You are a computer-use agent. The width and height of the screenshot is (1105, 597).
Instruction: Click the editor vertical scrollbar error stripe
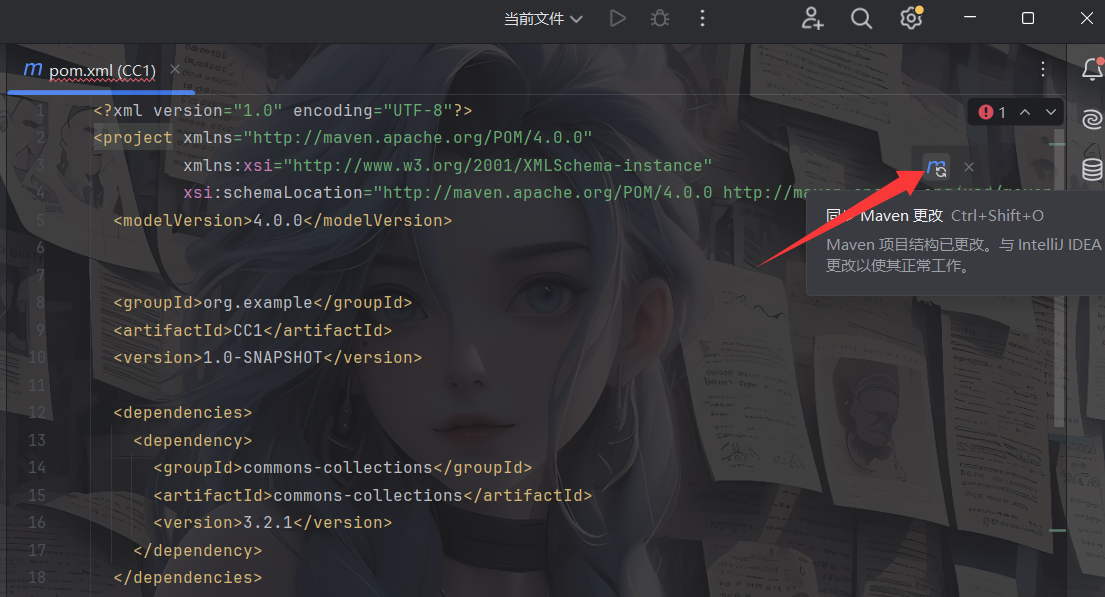1058,146
